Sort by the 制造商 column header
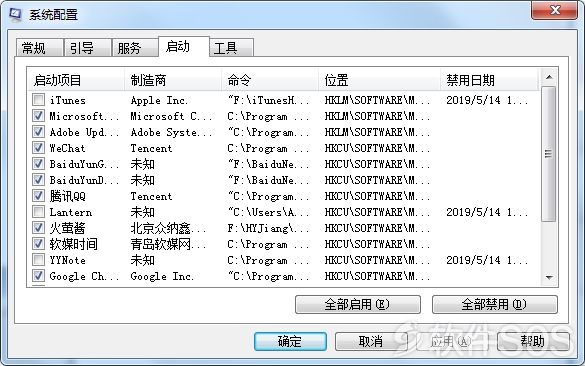 coord(173,80)
